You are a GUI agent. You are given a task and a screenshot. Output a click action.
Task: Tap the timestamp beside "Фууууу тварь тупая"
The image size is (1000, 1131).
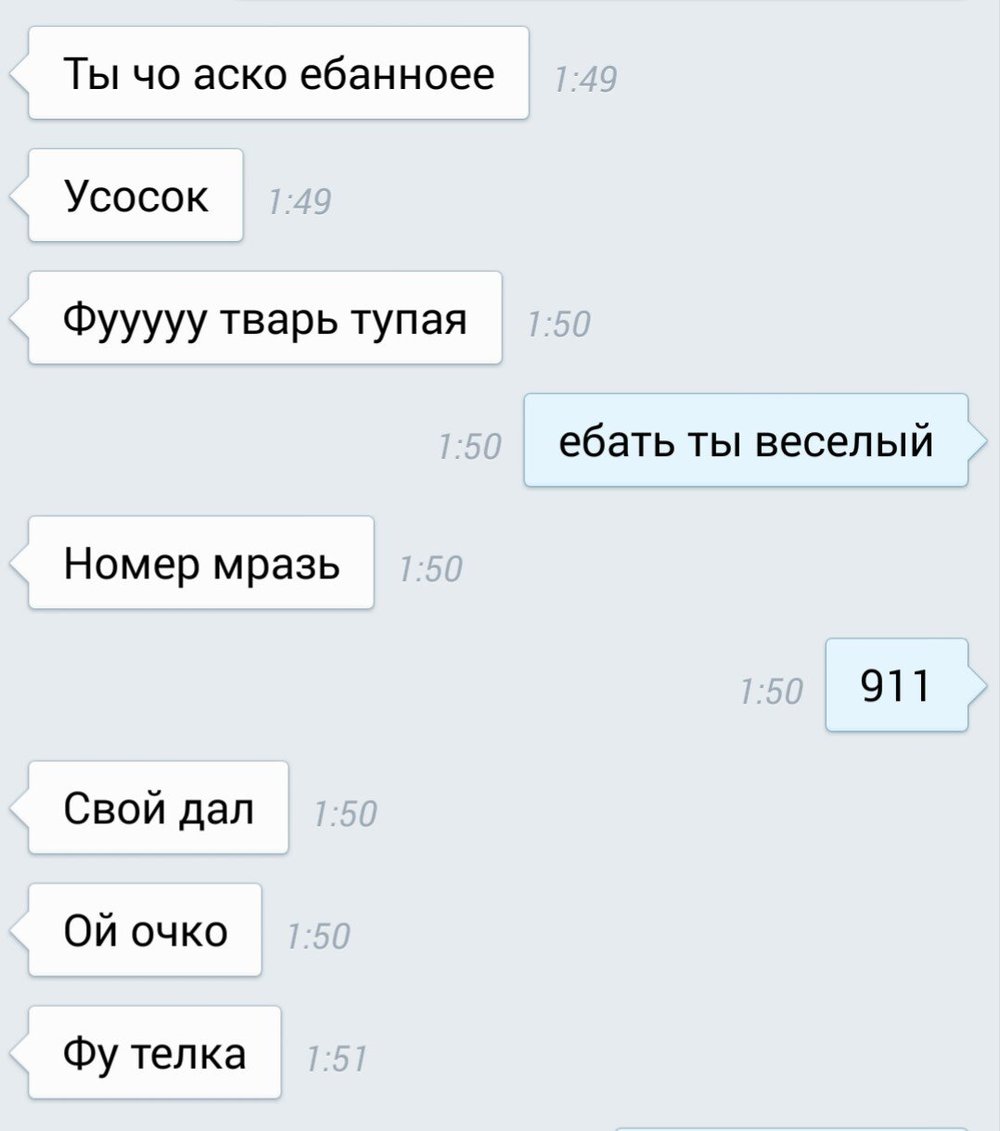click(x=558, y=324)
